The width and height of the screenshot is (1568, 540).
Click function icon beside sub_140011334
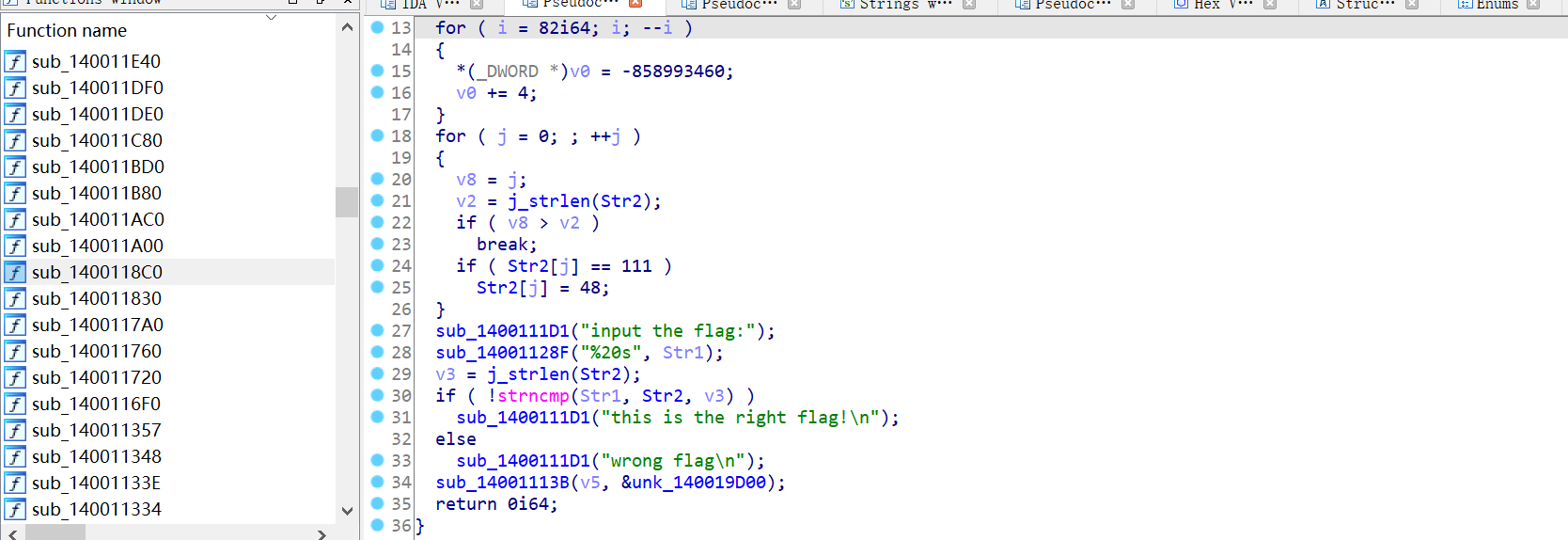coord(15,510)
